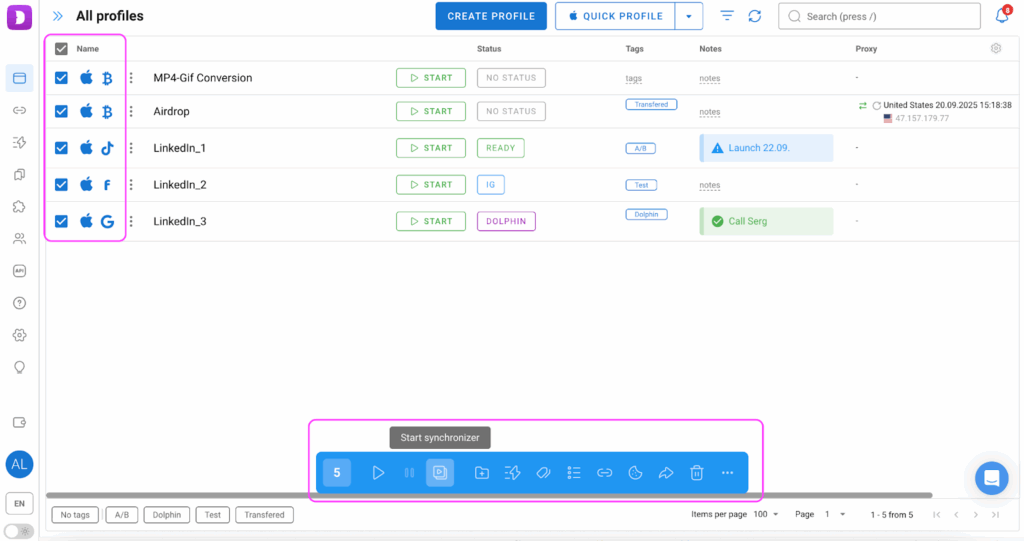Click the share arrow icon in bulk toolbar
1024x541 pixels.
666,473
